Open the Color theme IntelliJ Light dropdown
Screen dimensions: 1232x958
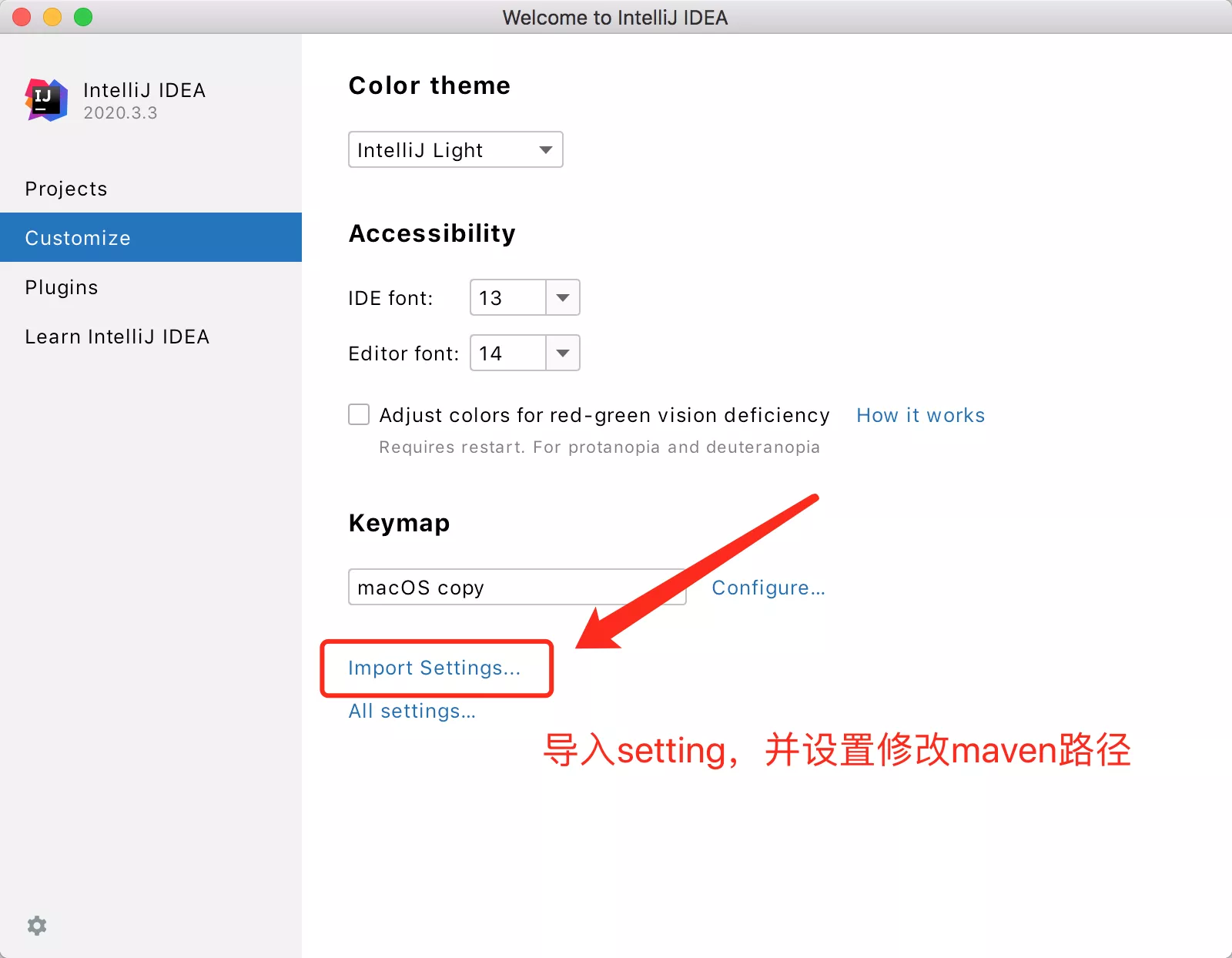click(456, 149)
